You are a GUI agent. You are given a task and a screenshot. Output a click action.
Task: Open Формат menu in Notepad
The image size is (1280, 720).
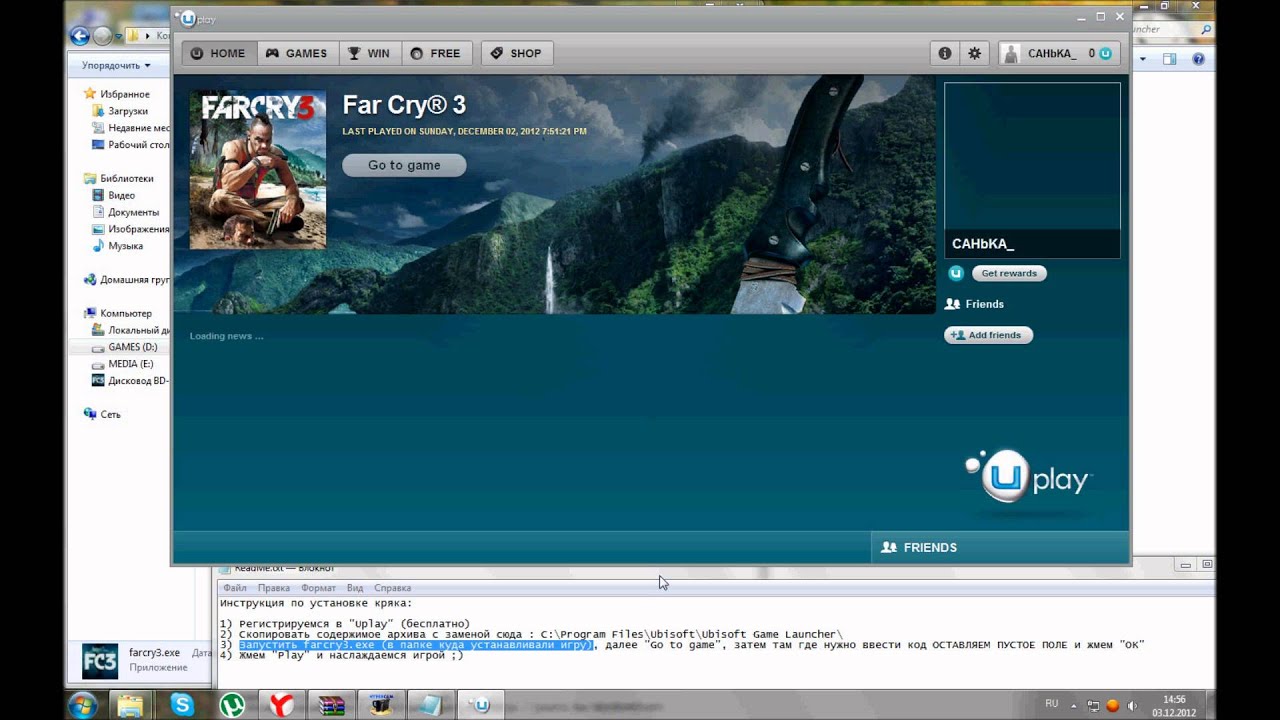tap(319, 588)
